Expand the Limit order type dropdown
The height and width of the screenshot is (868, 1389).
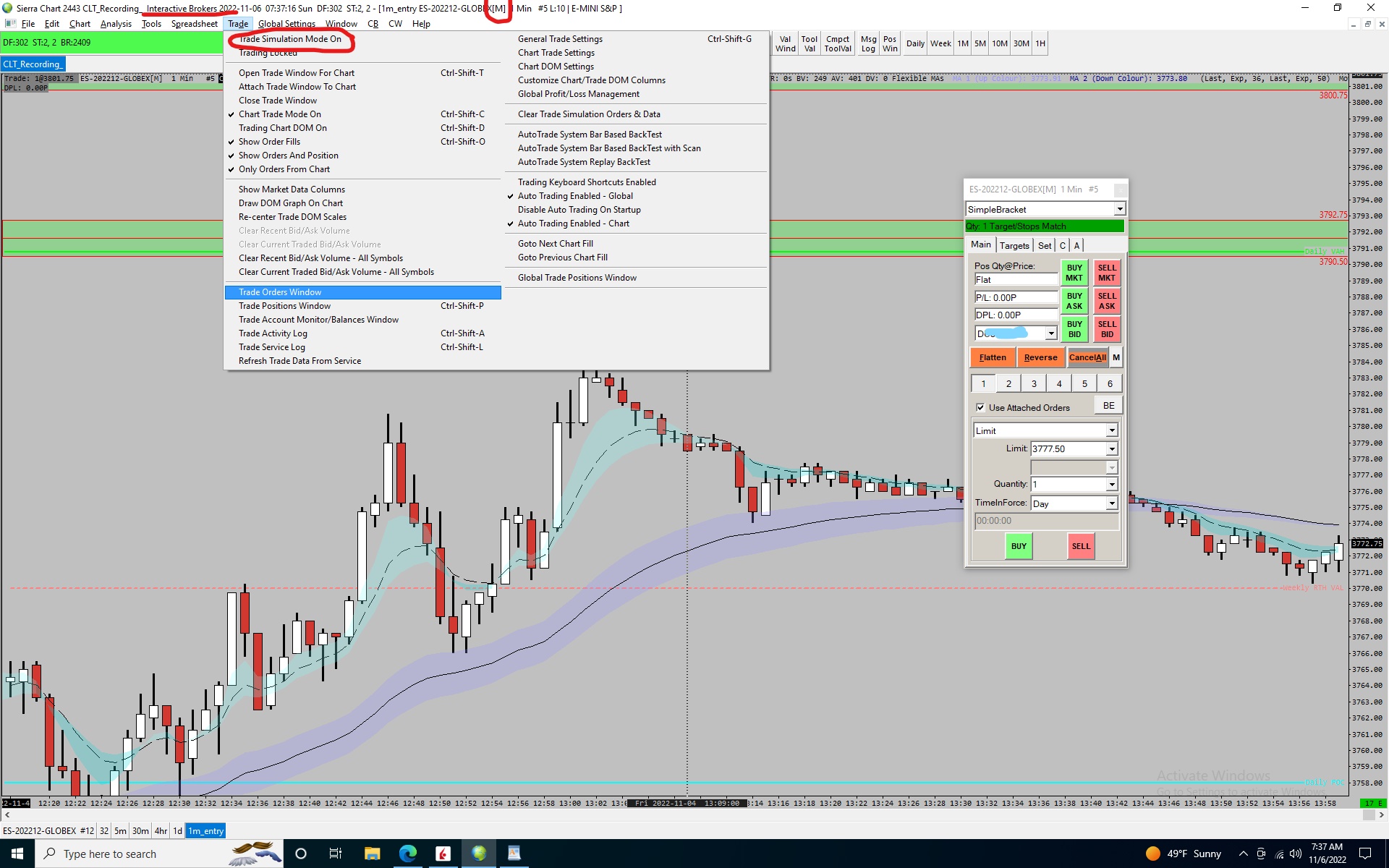[1111, 431]
